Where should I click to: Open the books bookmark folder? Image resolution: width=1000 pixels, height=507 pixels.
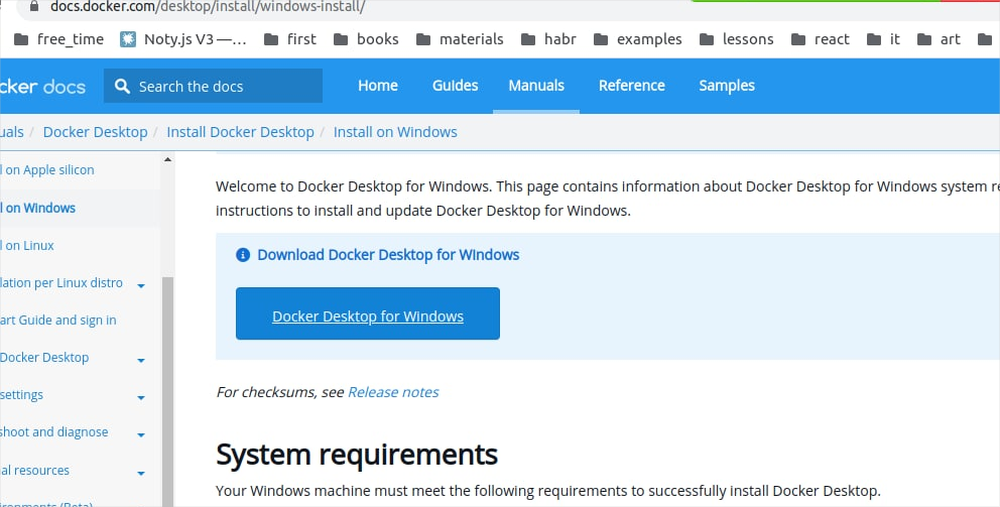(366, 40)
